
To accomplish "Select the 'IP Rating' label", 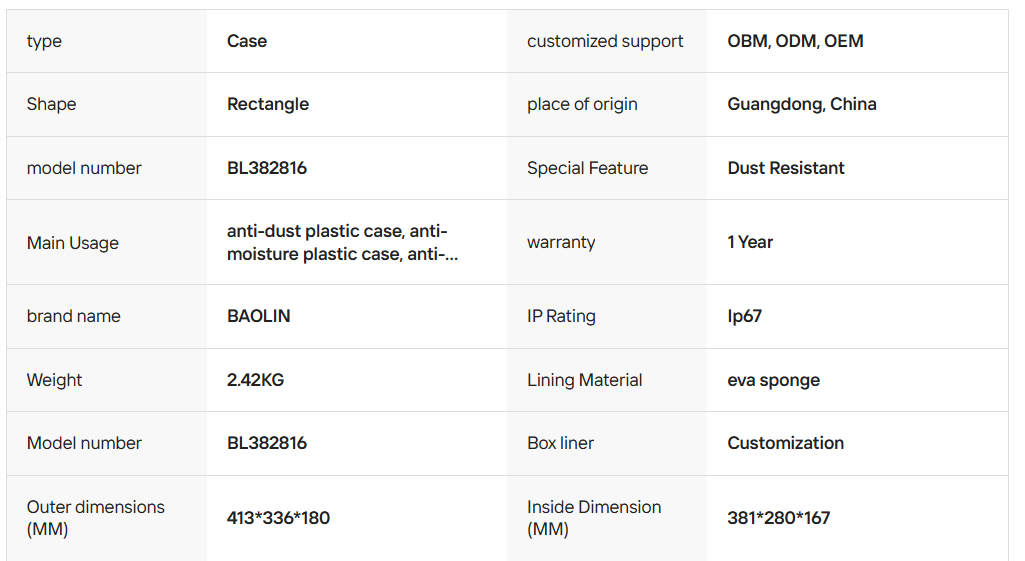I will [x=561, y=316].
